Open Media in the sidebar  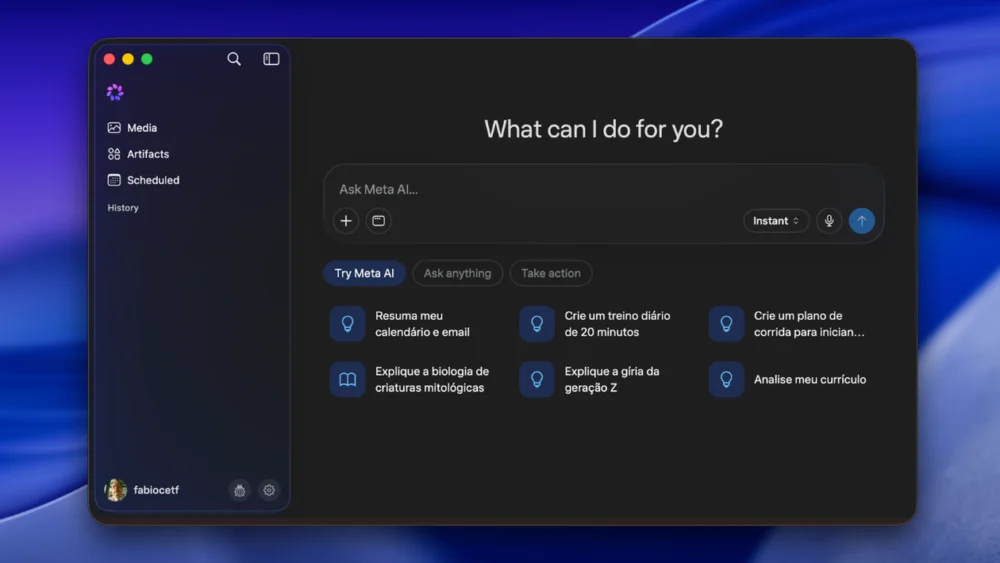click(142, 128)
